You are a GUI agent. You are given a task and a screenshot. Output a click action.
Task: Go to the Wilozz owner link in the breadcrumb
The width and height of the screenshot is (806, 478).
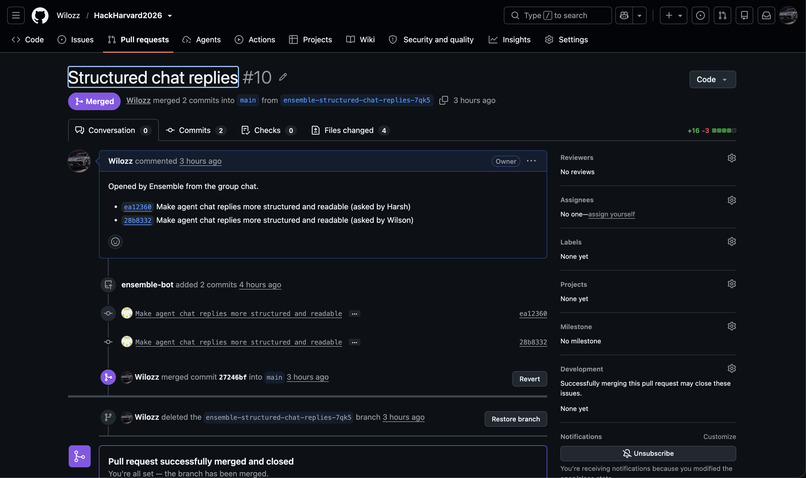tap(68, 15)
